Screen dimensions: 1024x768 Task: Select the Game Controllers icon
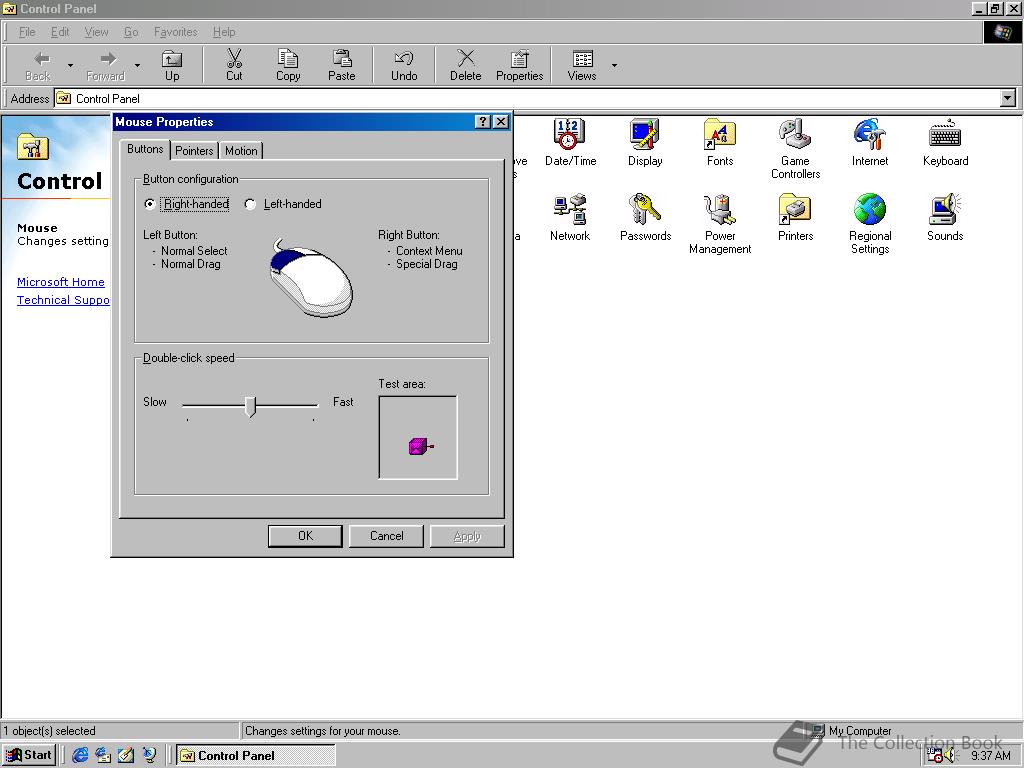pyautogui.click(x=795, y=148)
